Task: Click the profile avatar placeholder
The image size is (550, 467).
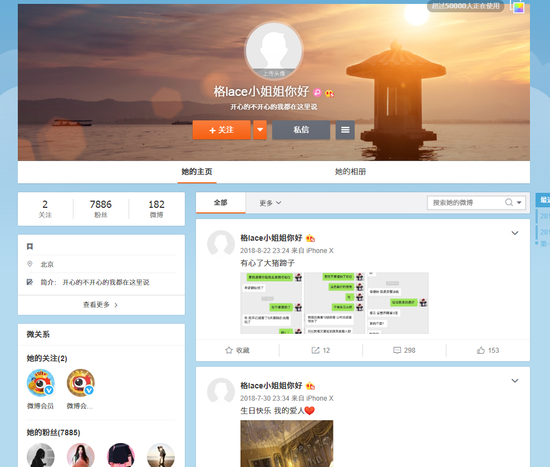Action: pyautogui.click(x=274, y=51)
